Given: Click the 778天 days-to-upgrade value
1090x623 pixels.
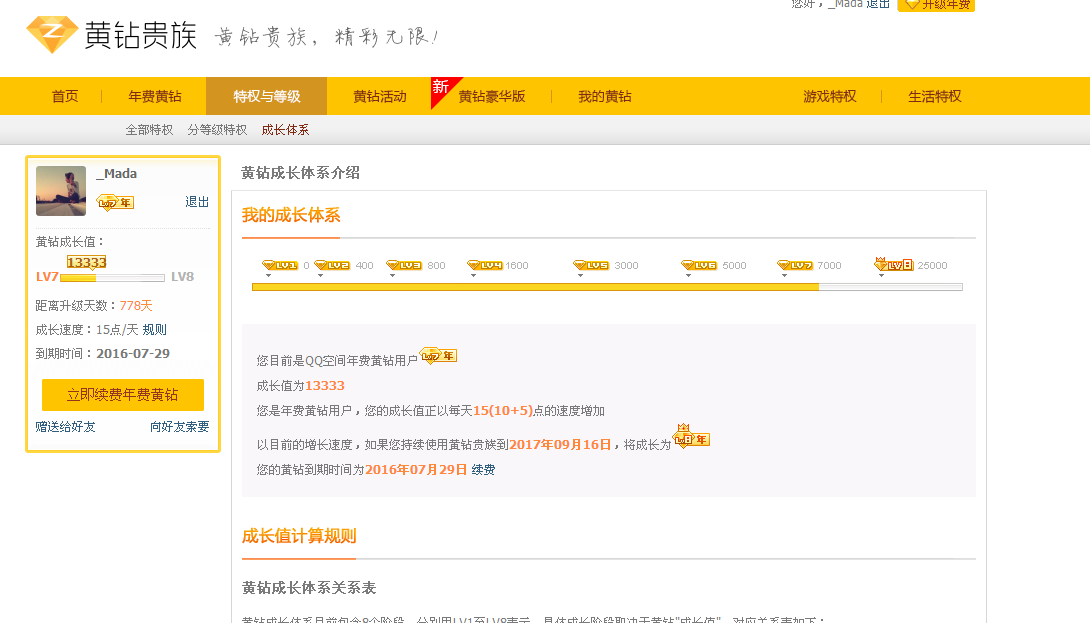Looking at the screenshot, I should [x=136, y=306].
